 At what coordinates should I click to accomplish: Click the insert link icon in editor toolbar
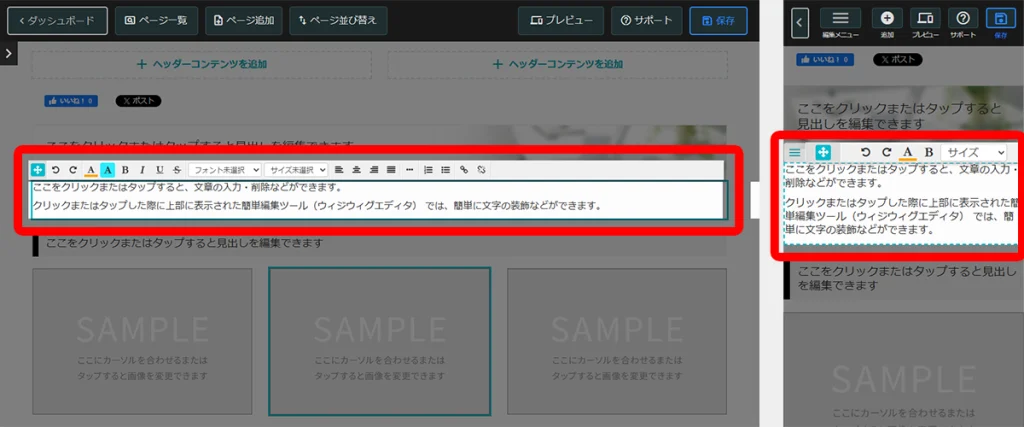[463, 170]
